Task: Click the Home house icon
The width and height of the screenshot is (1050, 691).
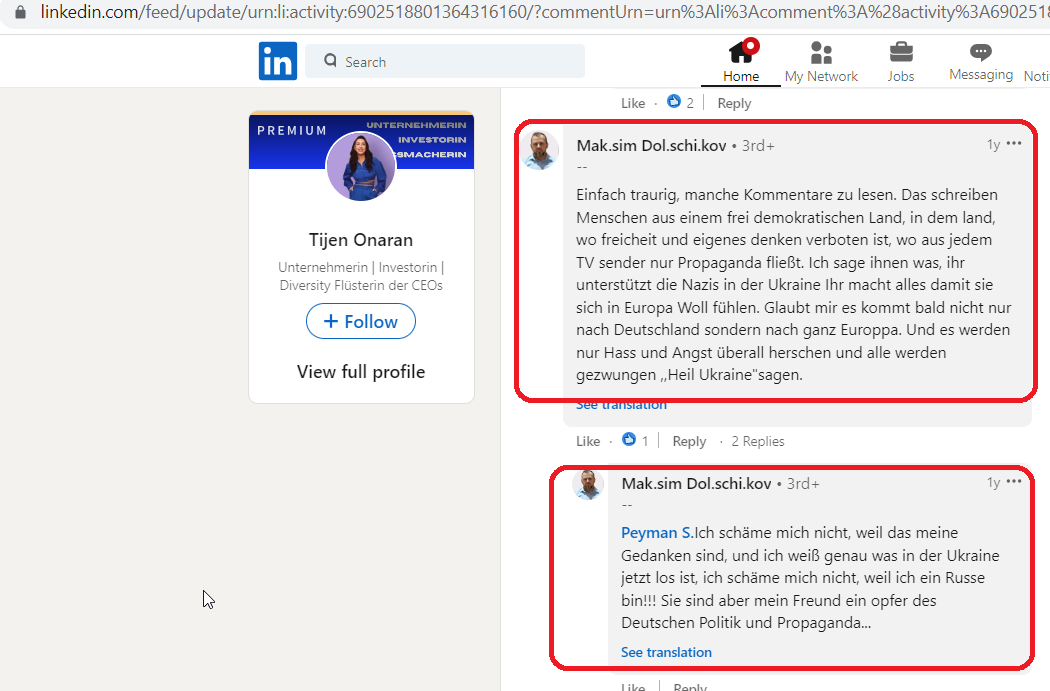Action: click(741, 52)
